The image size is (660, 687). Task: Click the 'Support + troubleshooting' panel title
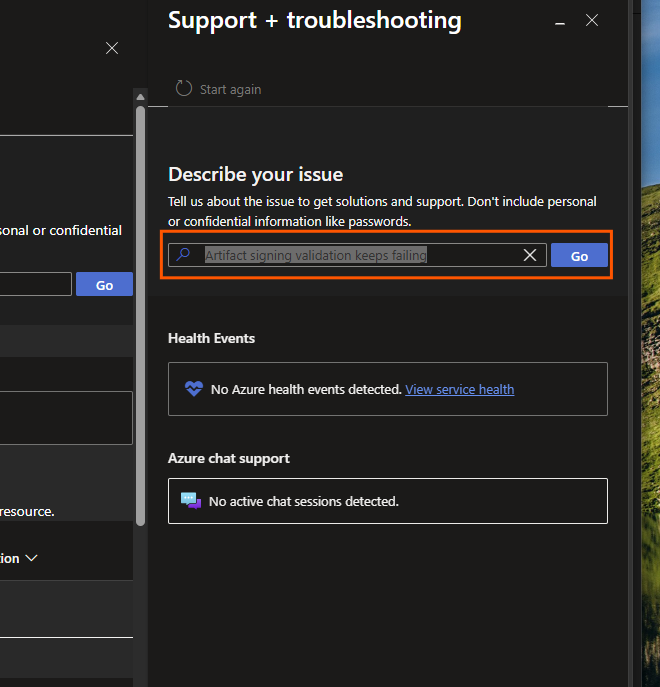click(315, 21)
